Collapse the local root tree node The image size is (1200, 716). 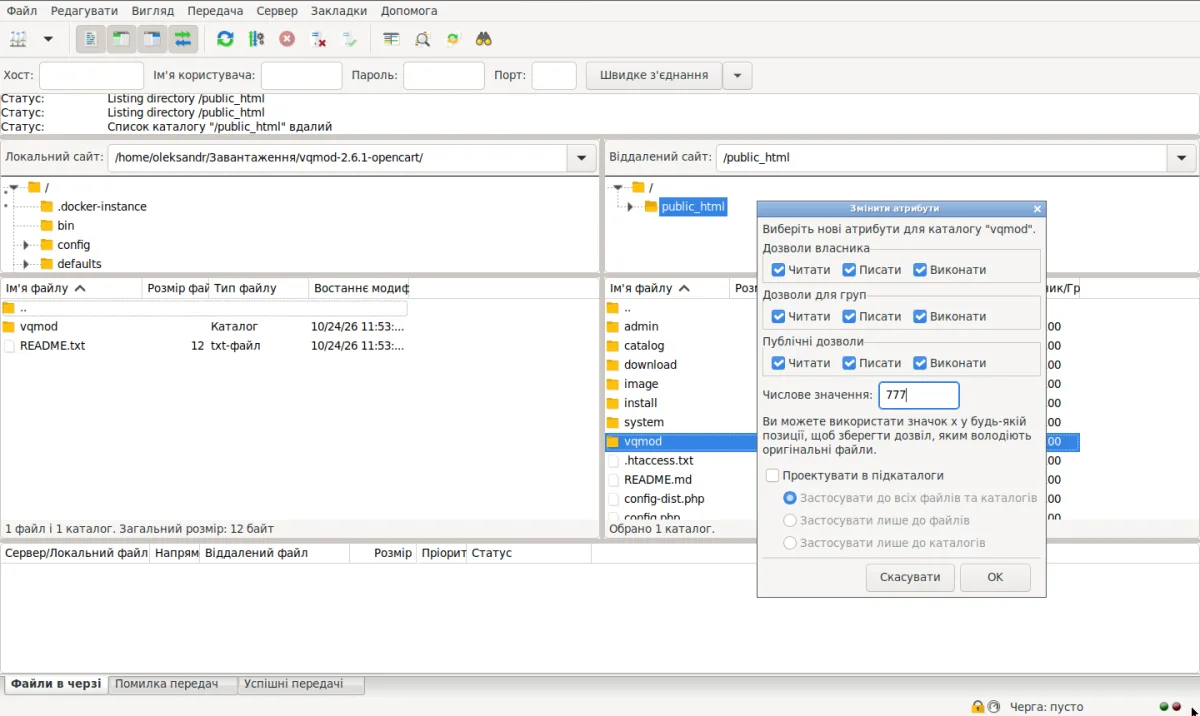pyautogui.click(x=14, y=188)
